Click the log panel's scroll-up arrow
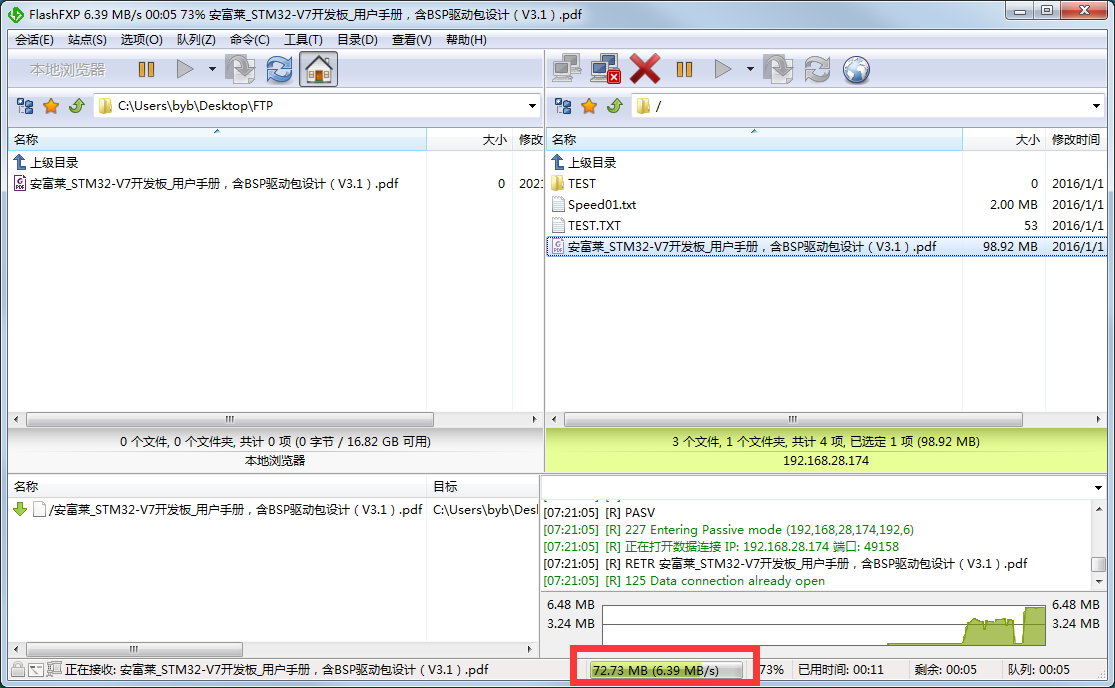 [1099, 509]
